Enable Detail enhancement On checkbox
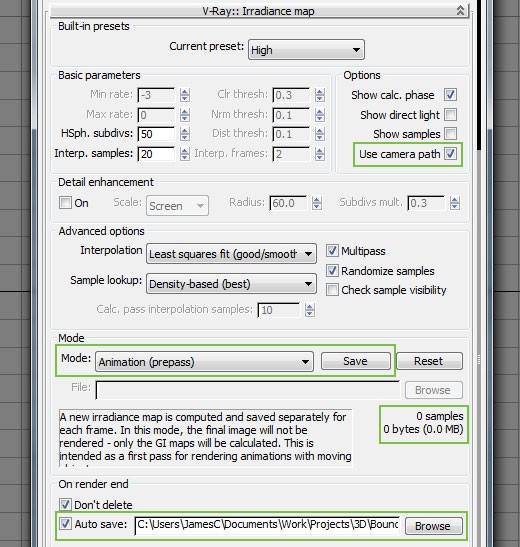Screen dimensions: 520x547 coord(65,202)
